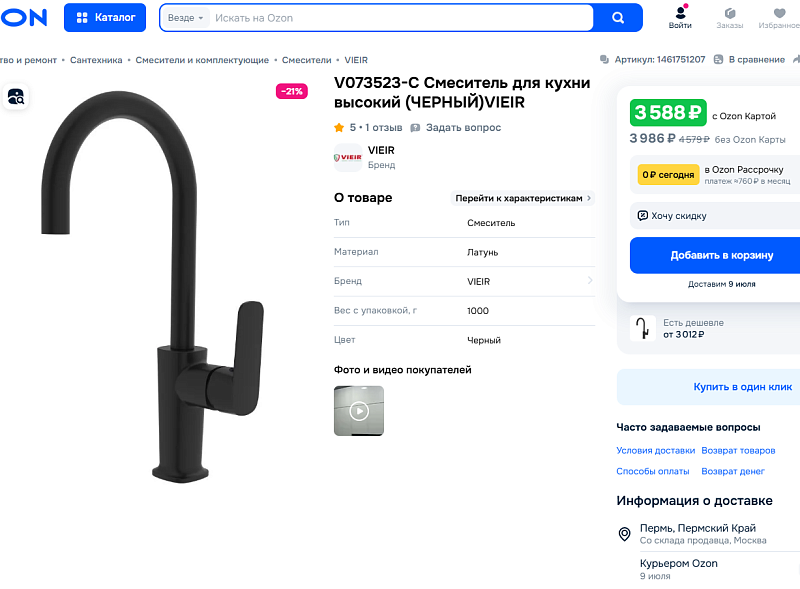The image size is (800, 589).
Task: Click Купить в один клик
Action: point(742,387)
